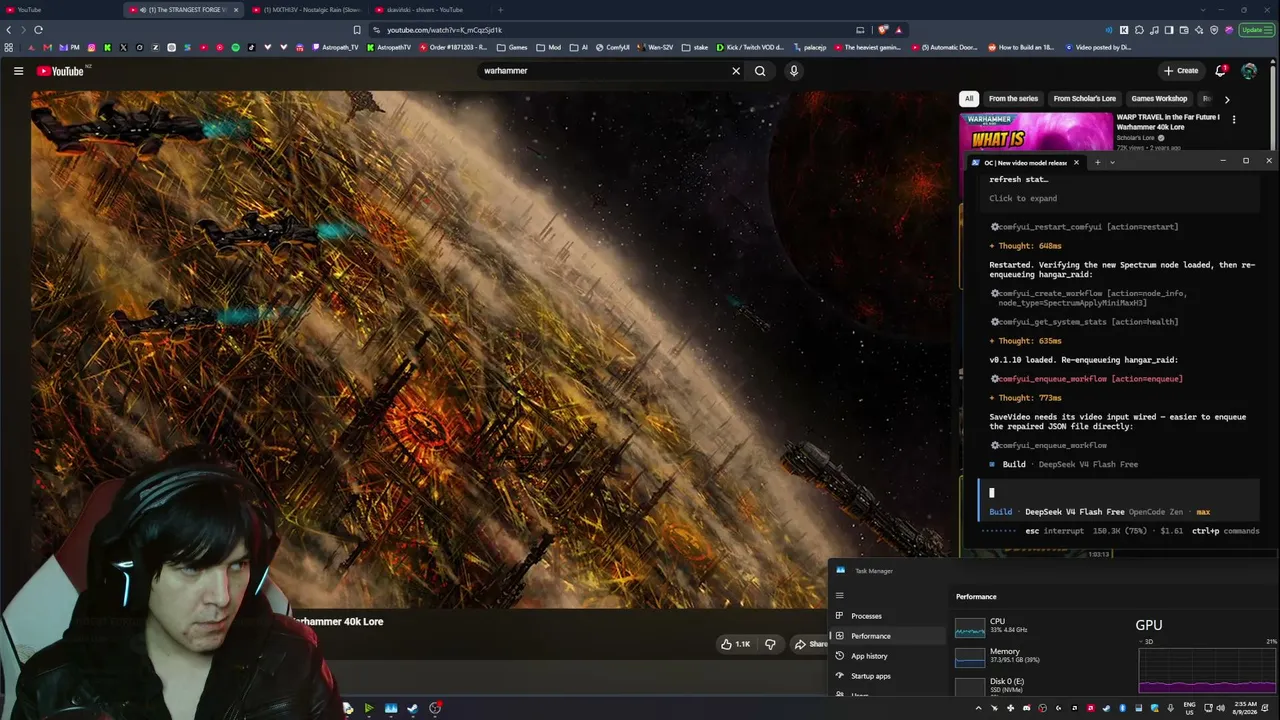Filter by 'From Scholar's Lore' chip
The height and width of the screenshot is (720, 1280).
tap(1084, 99)
